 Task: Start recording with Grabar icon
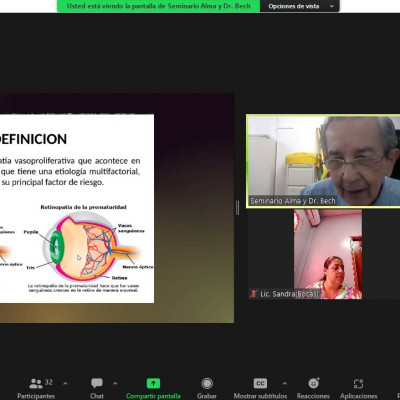point(207,383)
